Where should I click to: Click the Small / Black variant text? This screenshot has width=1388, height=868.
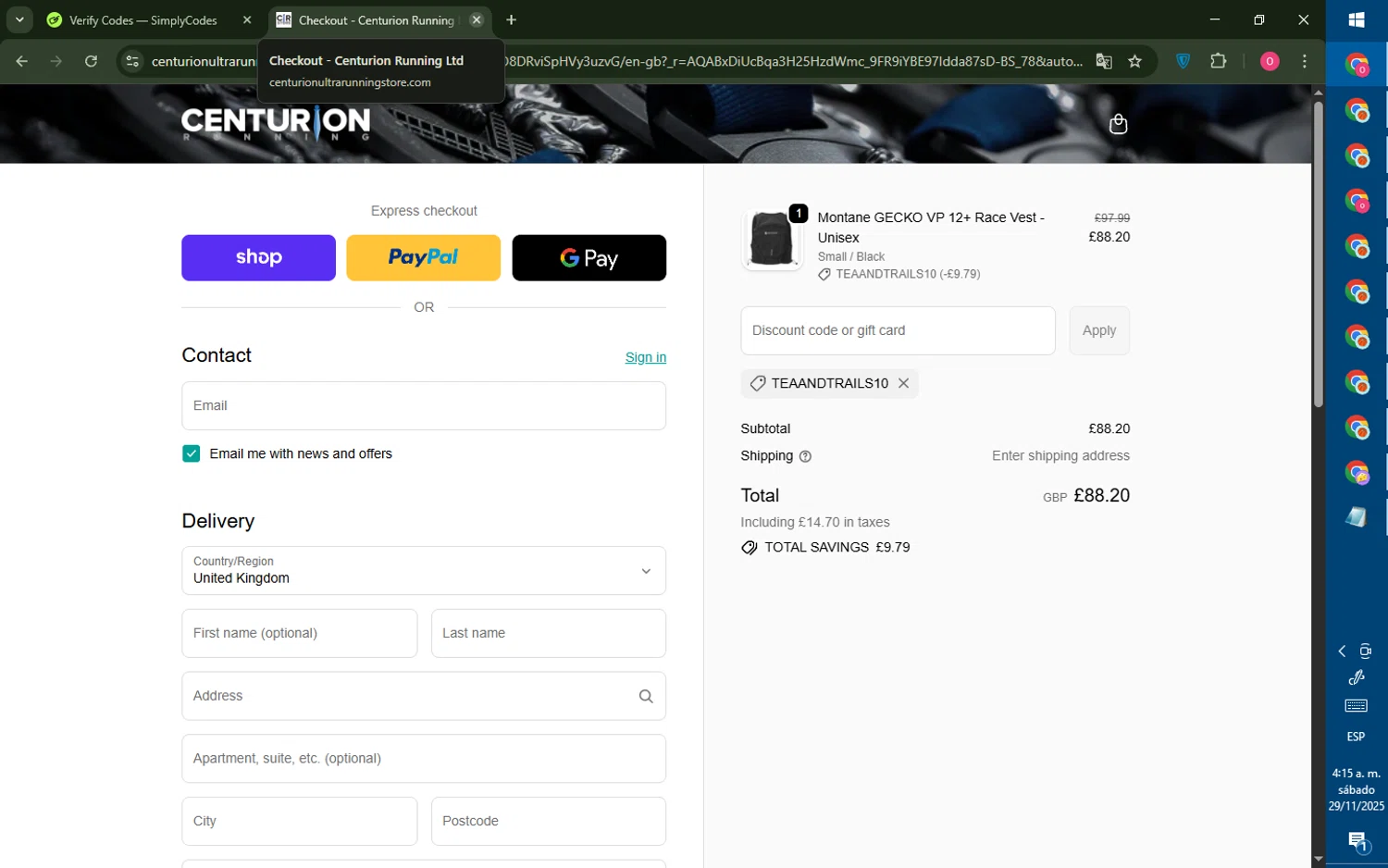tap(850, 256)
